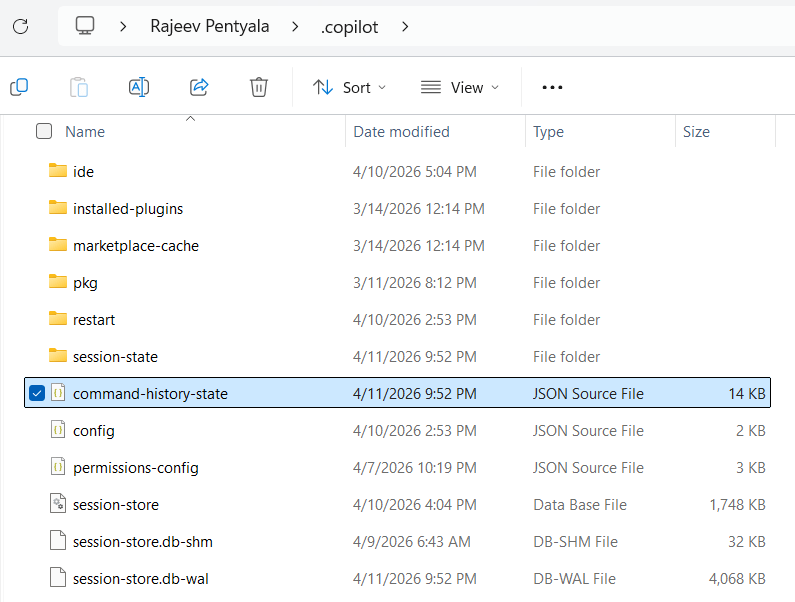Screen dimensions: 795x602
Task: Toggle the select all items checkbox
Action: [44, 131]
